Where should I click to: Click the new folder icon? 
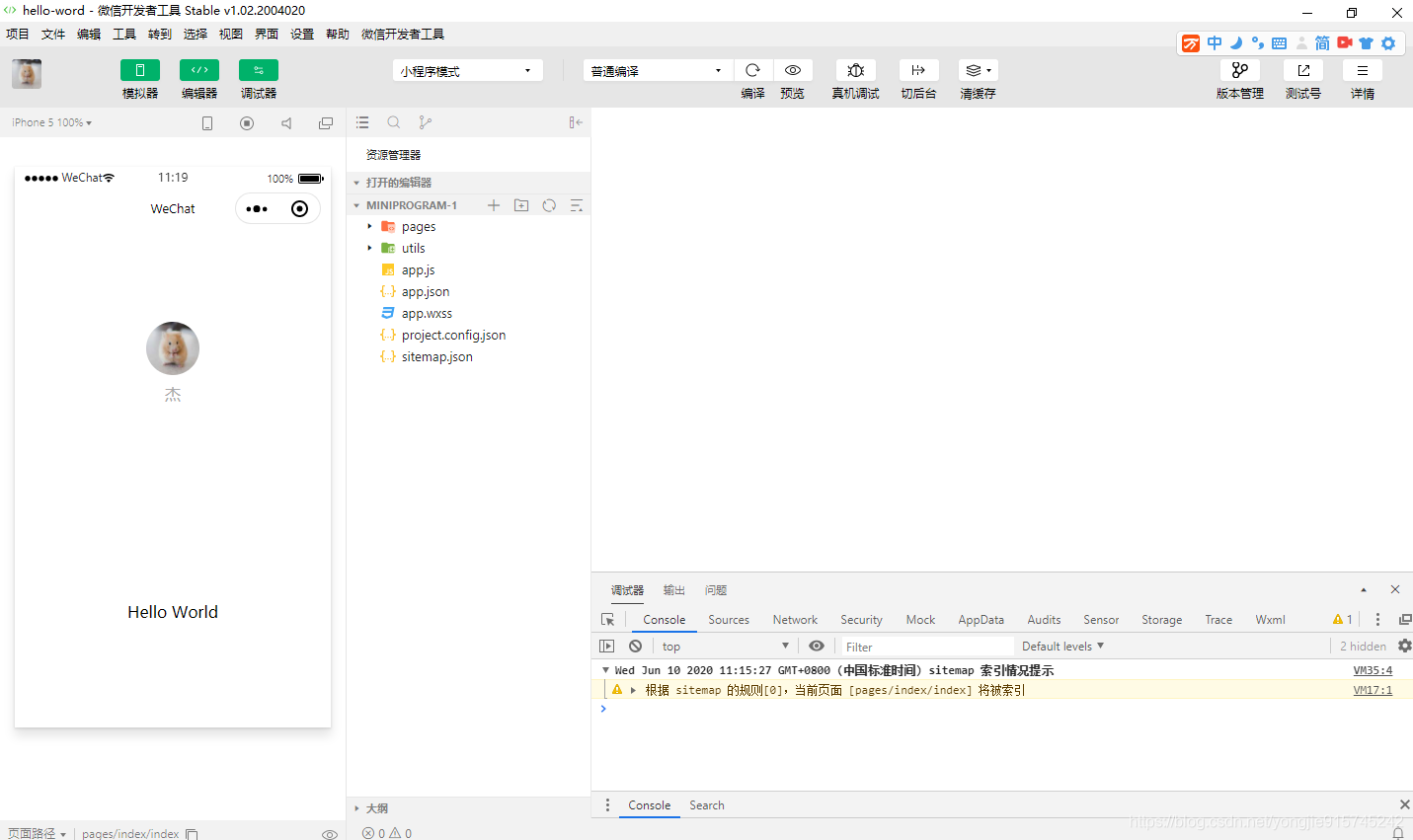coord(521,205)
